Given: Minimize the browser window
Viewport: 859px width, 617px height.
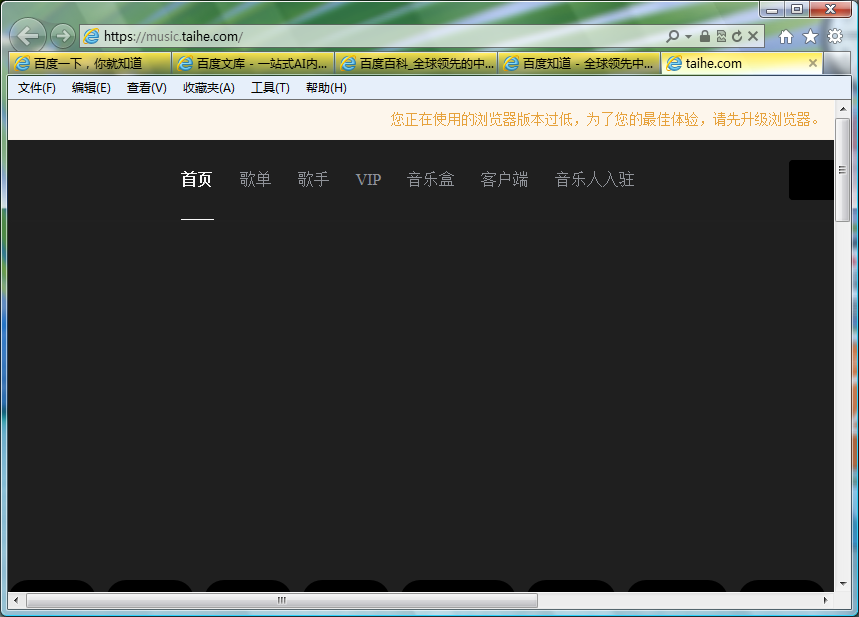Looking at the screenshot, I should pos(772,9).
